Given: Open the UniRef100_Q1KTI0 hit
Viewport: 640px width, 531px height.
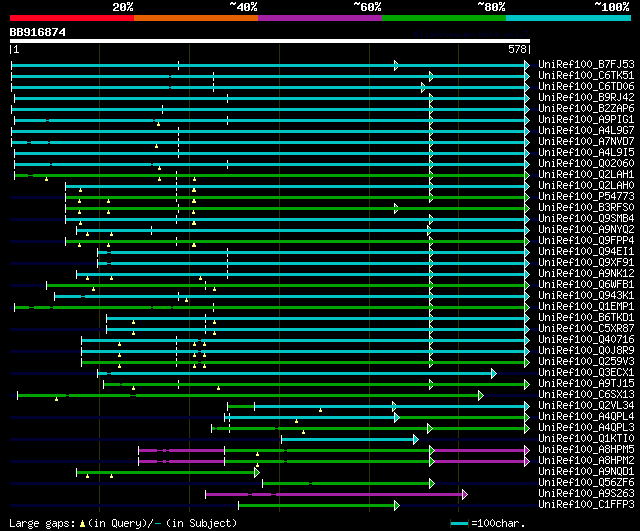Looking at the screenshot, I should click(586, 439).
